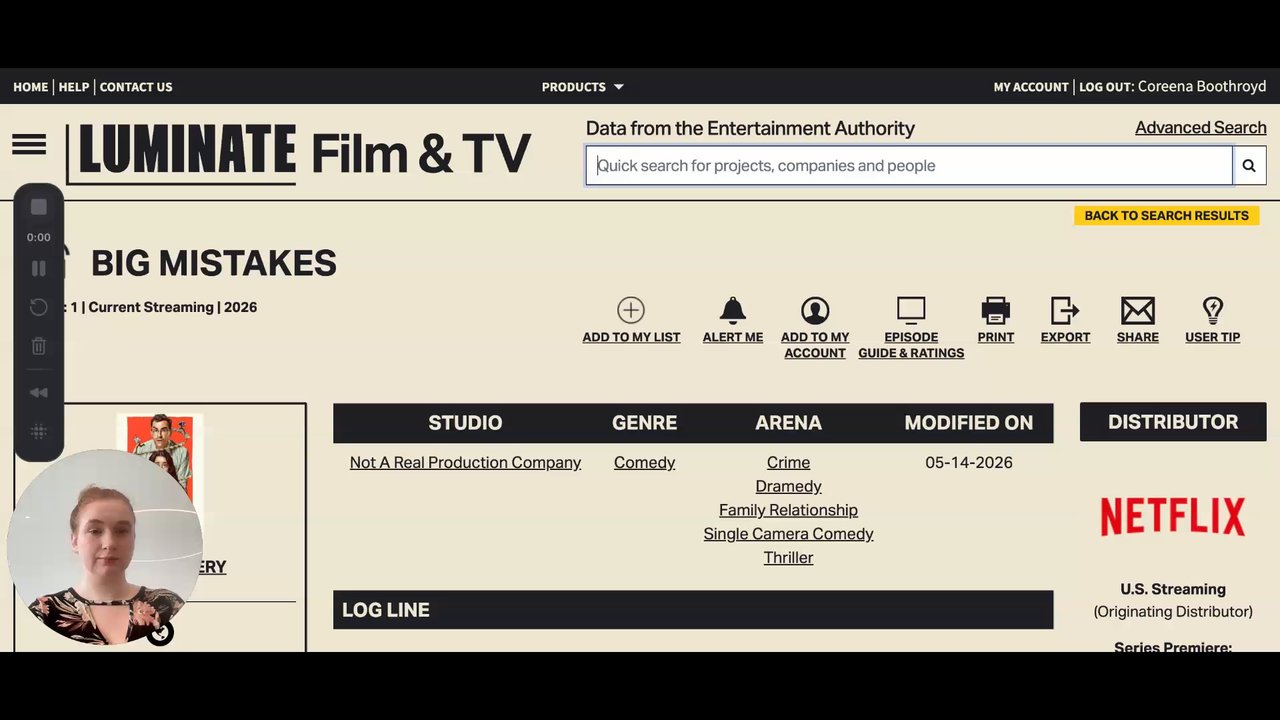Delete the recording via trash icon

pos(39,346)
